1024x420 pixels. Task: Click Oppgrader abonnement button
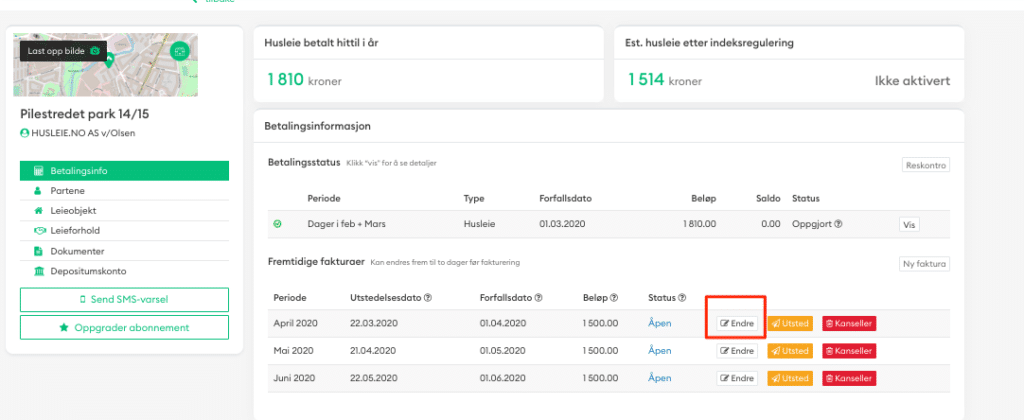pyautogui.click(x=124, y=327)
